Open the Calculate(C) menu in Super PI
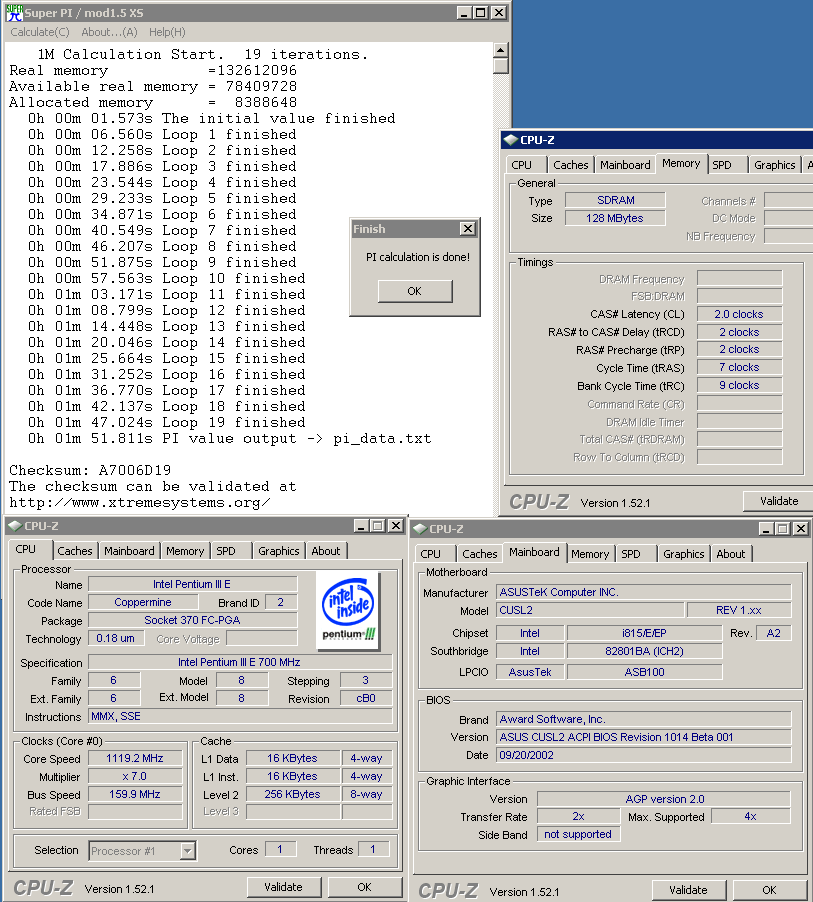This screenshot has width=813, height=902. [40, 32]
